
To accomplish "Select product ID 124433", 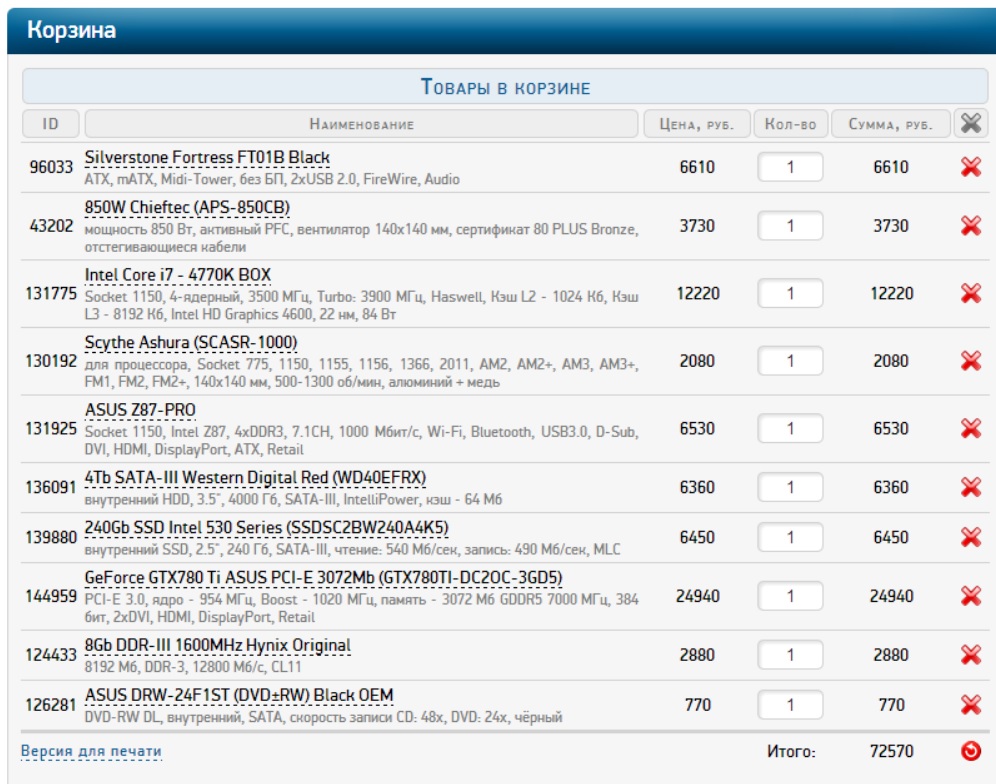I will (x=51, y=654).
